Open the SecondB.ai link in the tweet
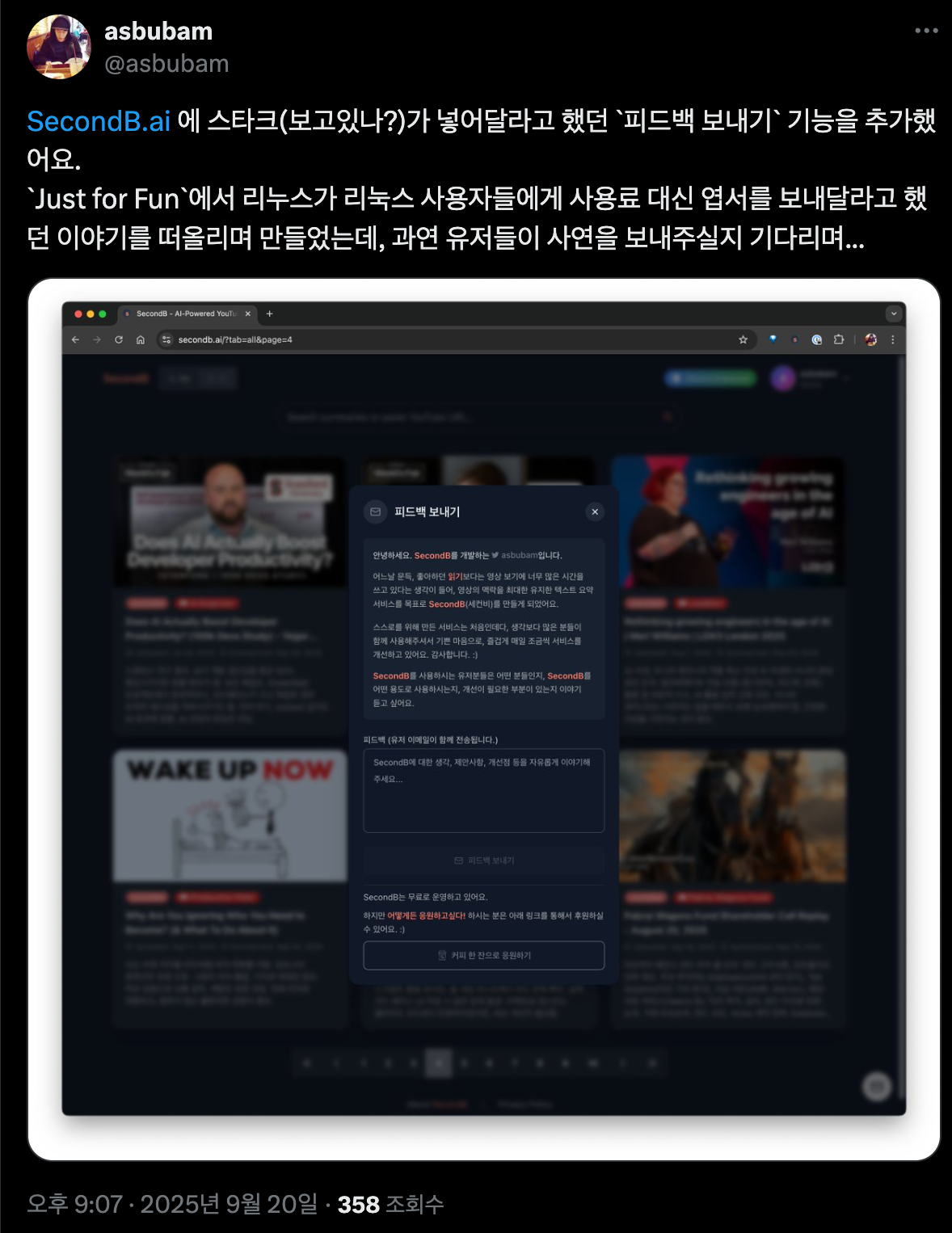The height and width of the screenshot is (1233, 952). coord(99,121)
